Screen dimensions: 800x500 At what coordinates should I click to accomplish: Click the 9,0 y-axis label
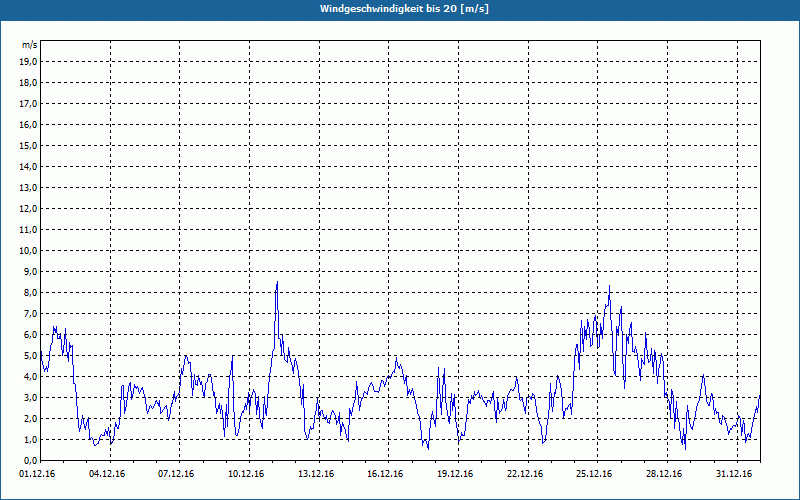[30, 271]
